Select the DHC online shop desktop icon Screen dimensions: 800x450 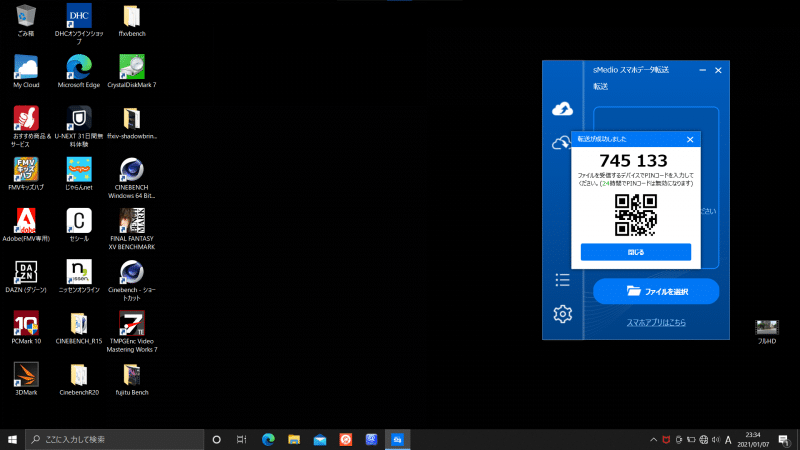pyautogui.click(x=79, y=24)
